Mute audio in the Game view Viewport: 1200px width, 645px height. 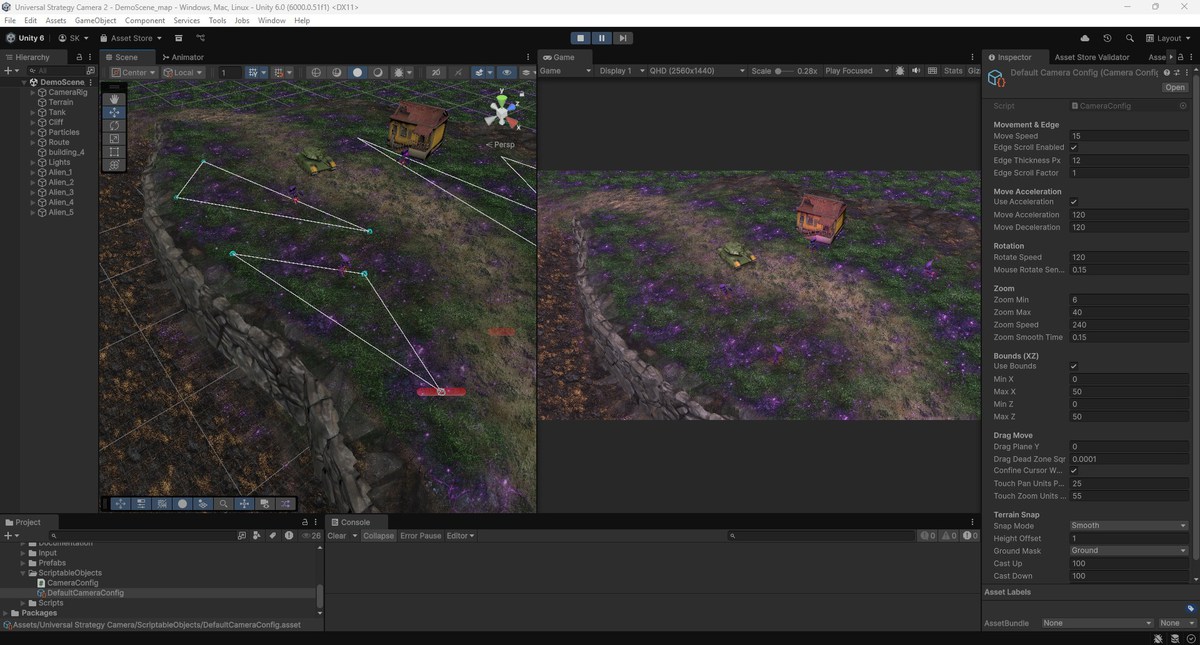[x=916, y=71]
